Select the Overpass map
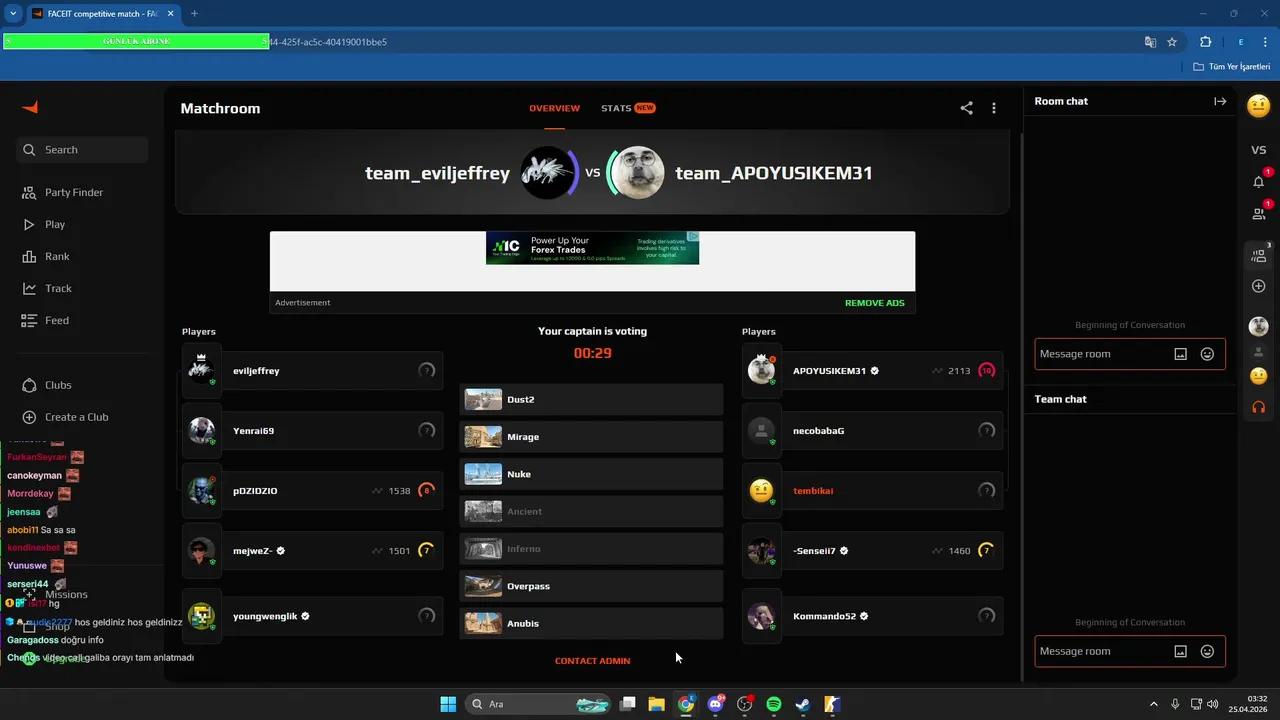The width and height of the screenshot is (1280, 720). click(x=591, y=586)
